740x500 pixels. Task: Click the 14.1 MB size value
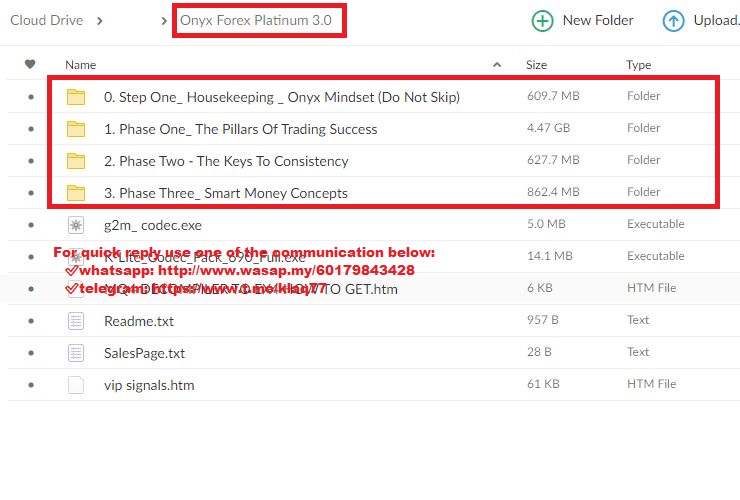click(x=550, y=256)
